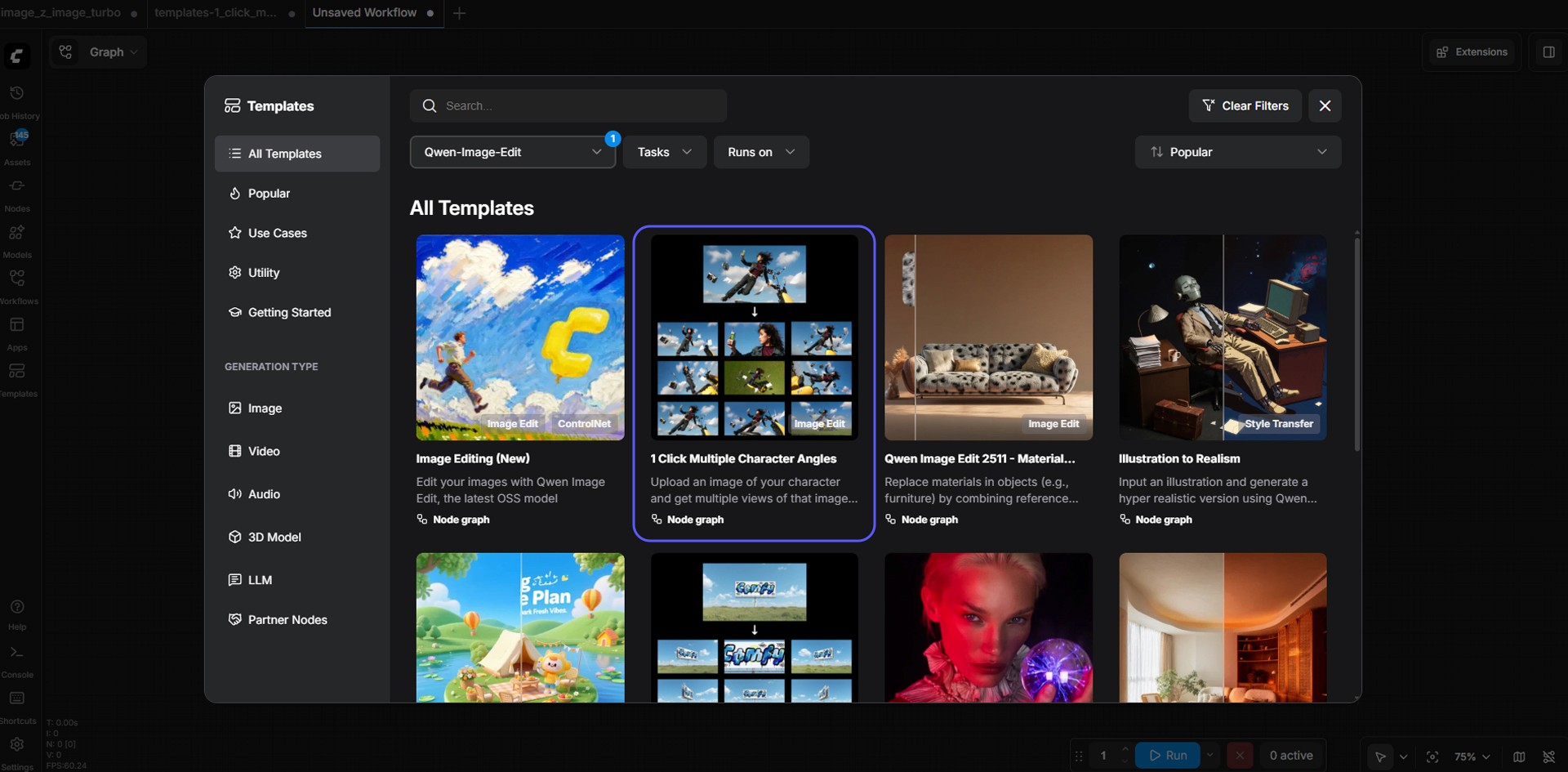
Task: Open the Job History sidebar panel
Action: click(16, 94)
